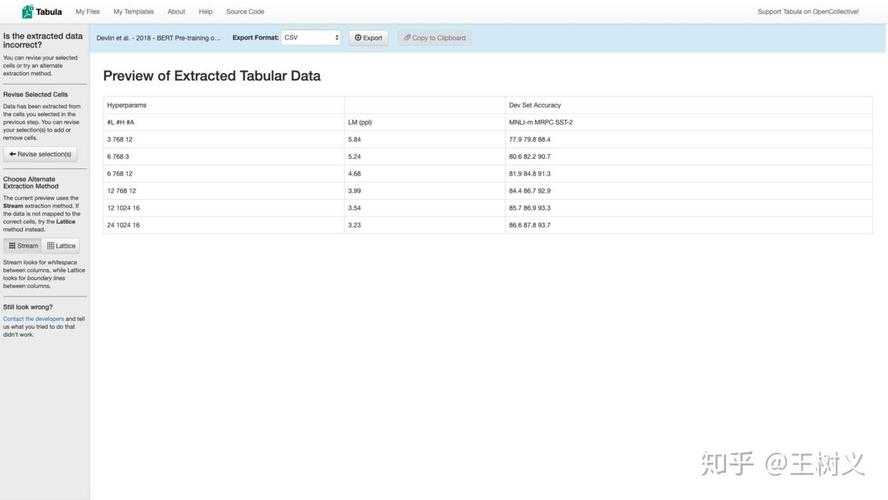
Task: Click the Tabula brand name text
Action: point(49,12)
